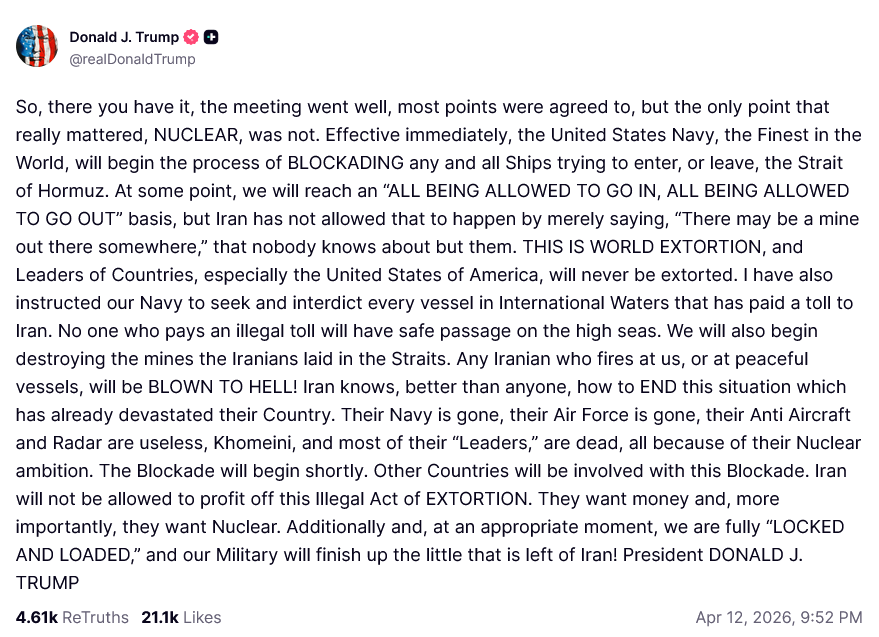Click the verified checkmark badge beside Donald J. Trump

click(x=191, y=37)
